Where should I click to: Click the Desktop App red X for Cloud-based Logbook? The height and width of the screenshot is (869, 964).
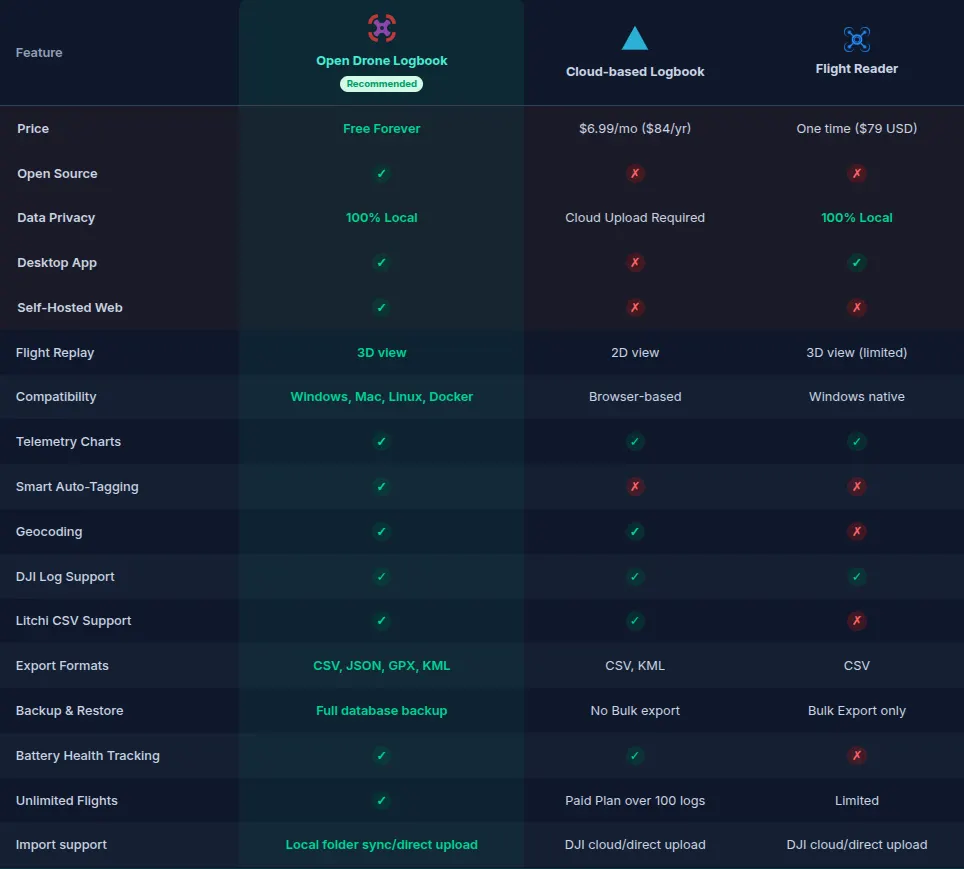click(x=635, y=263)
